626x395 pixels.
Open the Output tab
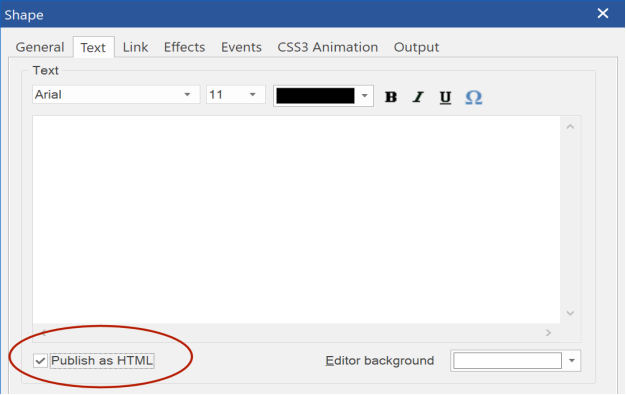(416, 47)
